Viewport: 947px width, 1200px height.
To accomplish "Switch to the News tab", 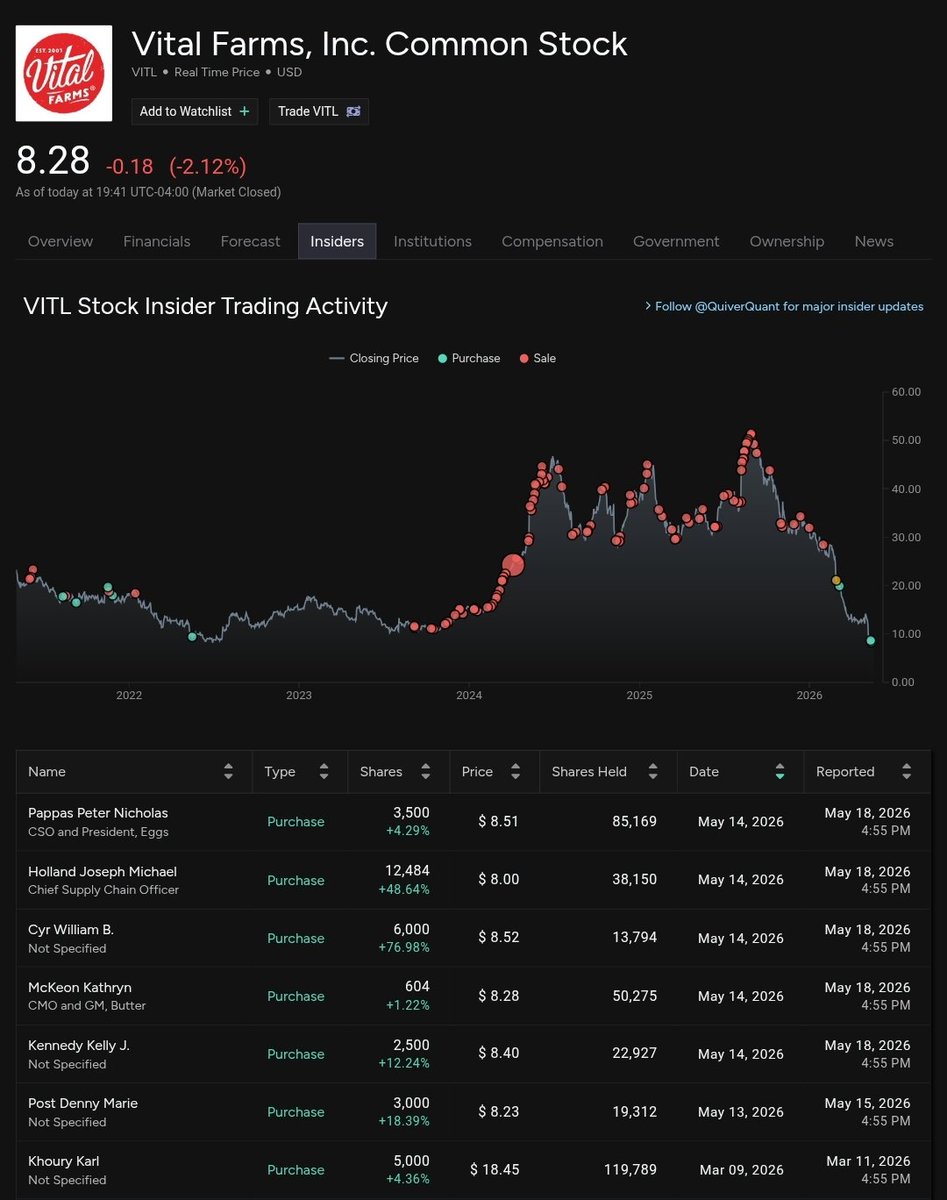I will point(874,241).
